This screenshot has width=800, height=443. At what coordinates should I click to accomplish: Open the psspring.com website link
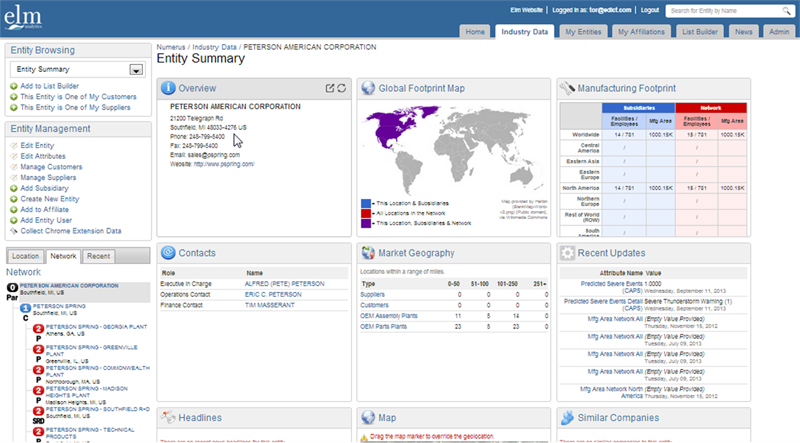click(224, 164)
